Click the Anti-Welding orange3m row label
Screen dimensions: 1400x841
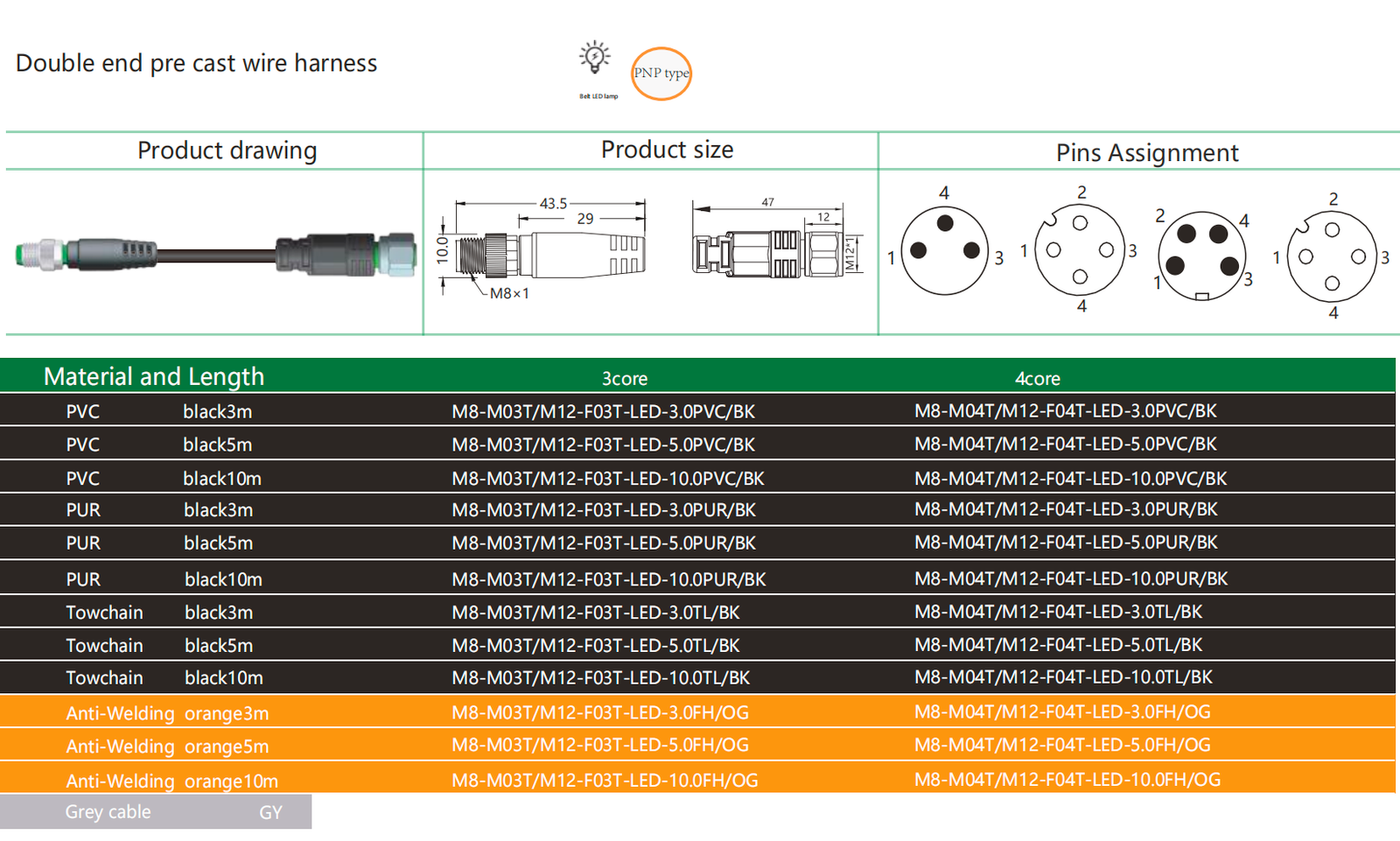[x=167, y=713]
